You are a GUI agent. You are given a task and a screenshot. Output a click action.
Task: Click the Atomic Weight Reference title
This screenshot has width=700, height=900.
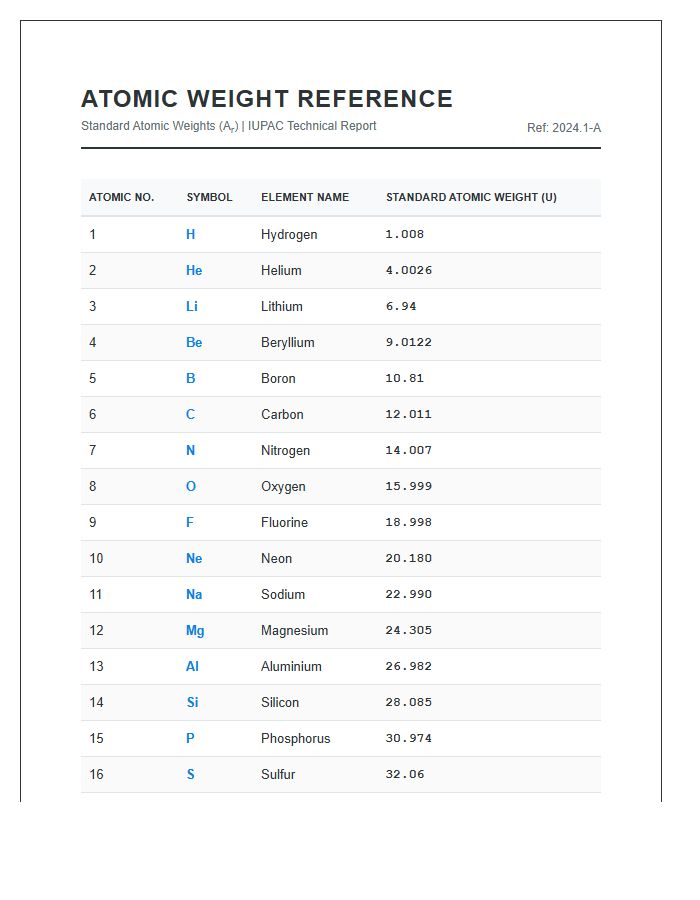(x=267, y=99)
